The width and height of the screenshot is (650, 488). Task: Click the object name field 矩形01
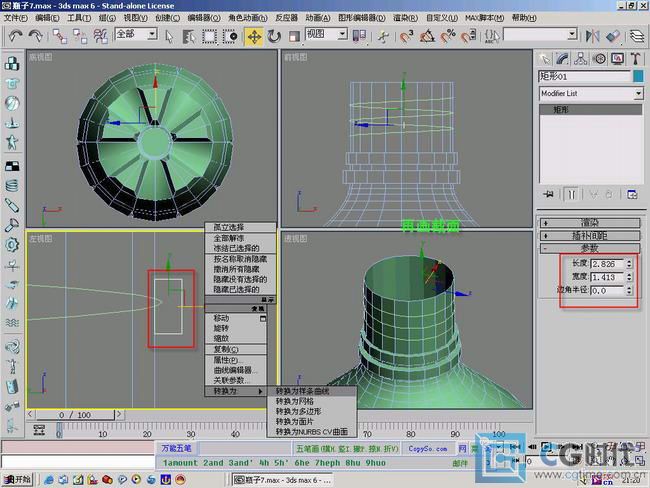tap(584, 76)
